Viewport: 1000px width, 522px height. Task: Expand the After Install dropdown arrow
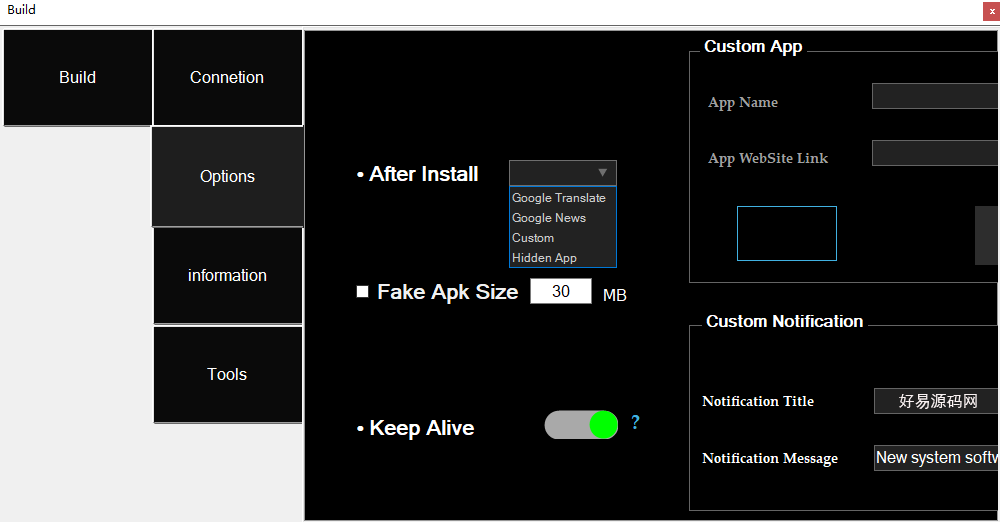pos(602,173)
